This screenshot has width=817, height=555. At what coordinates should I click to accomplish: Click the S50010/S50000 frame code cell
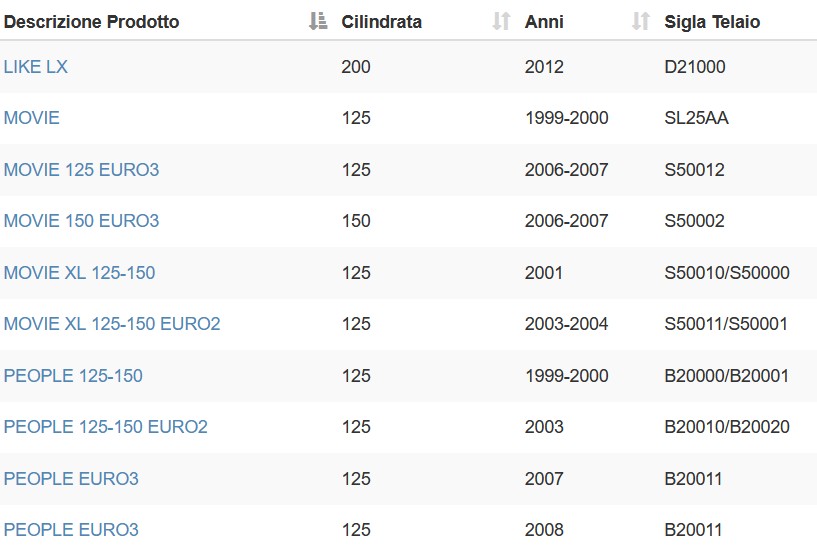click(x=727, y=273)
